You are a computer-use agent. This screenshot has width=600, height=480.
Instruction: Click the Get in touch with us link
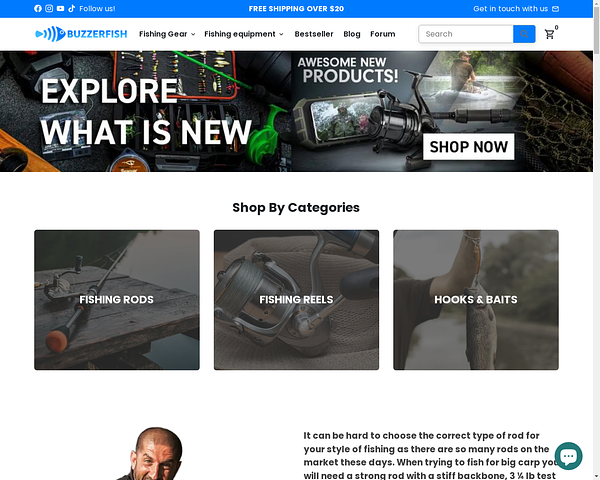[x=510, y=9]
